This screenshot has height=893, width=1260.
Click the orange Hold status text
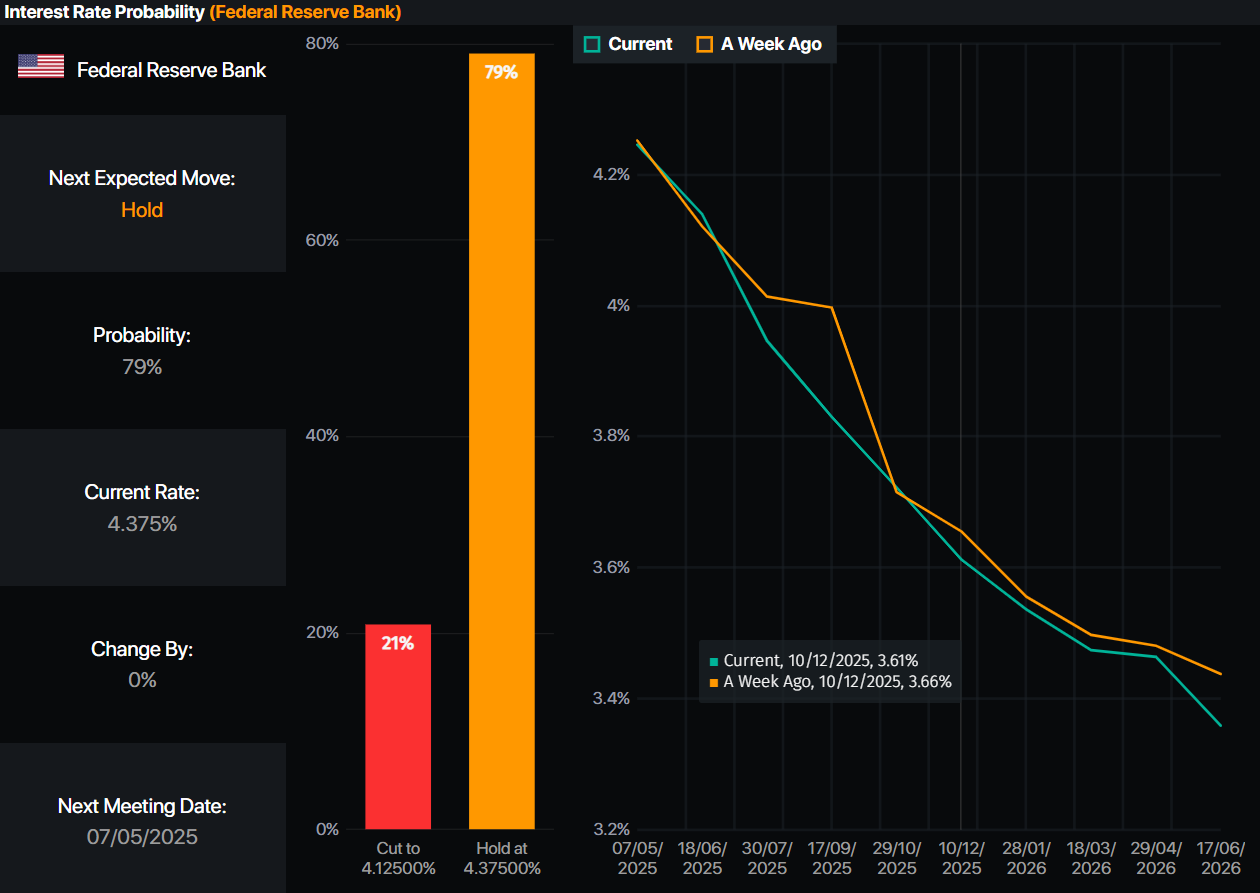142,210
